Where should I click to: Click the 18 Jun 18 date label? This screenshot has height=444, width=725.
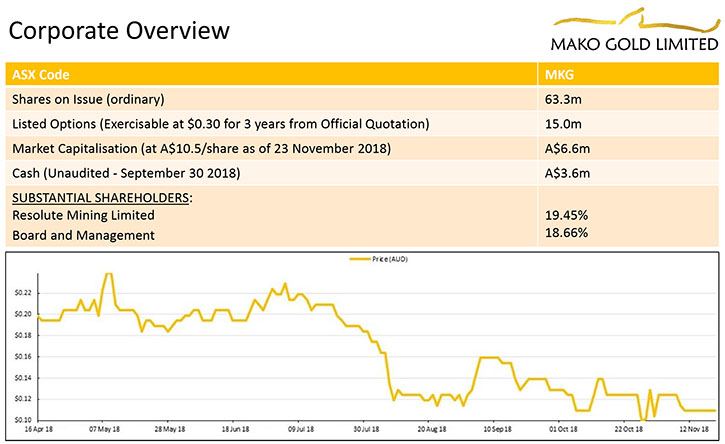tap(235, 429)
